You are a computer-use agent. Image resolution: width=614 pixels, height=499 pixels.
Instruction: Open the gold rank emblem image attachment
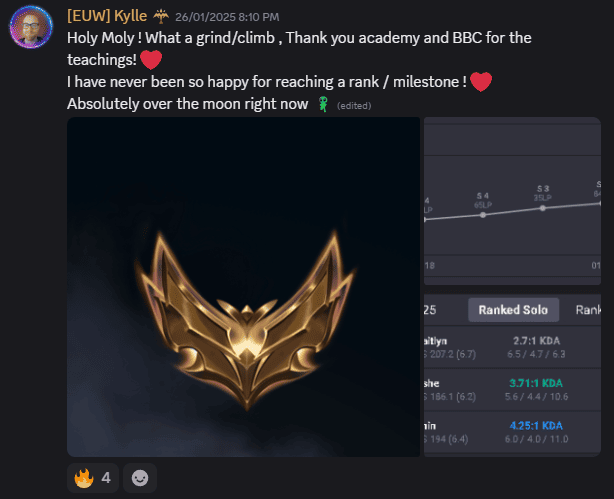(x=243, y=287)
